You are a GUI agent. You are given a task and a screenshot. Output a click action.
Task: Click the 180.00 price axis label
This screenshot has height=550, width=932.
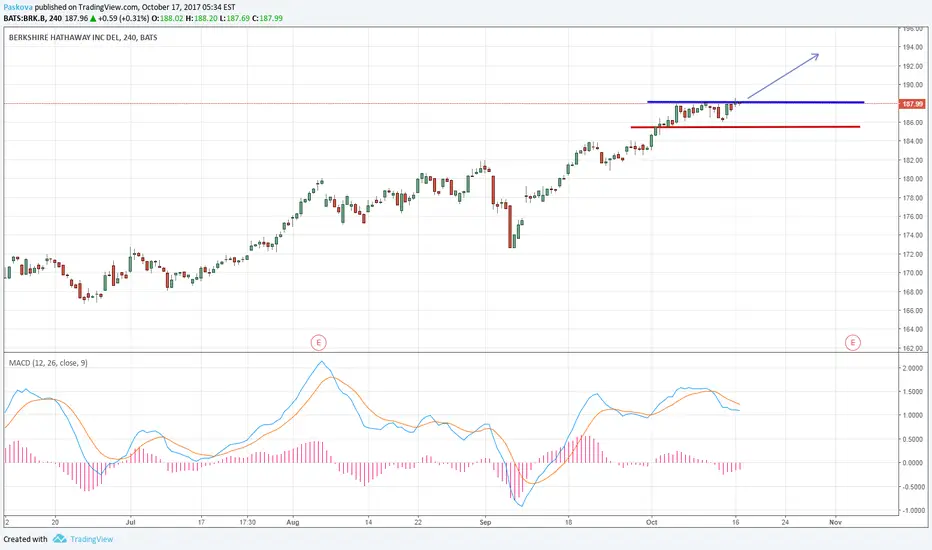912,179
